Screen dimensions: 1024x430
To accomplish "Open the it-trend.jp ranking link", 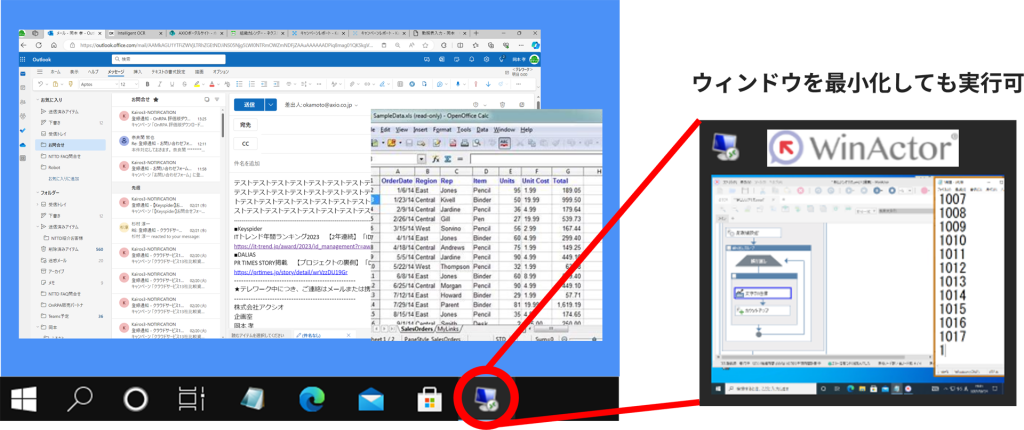I will point(300,245).
